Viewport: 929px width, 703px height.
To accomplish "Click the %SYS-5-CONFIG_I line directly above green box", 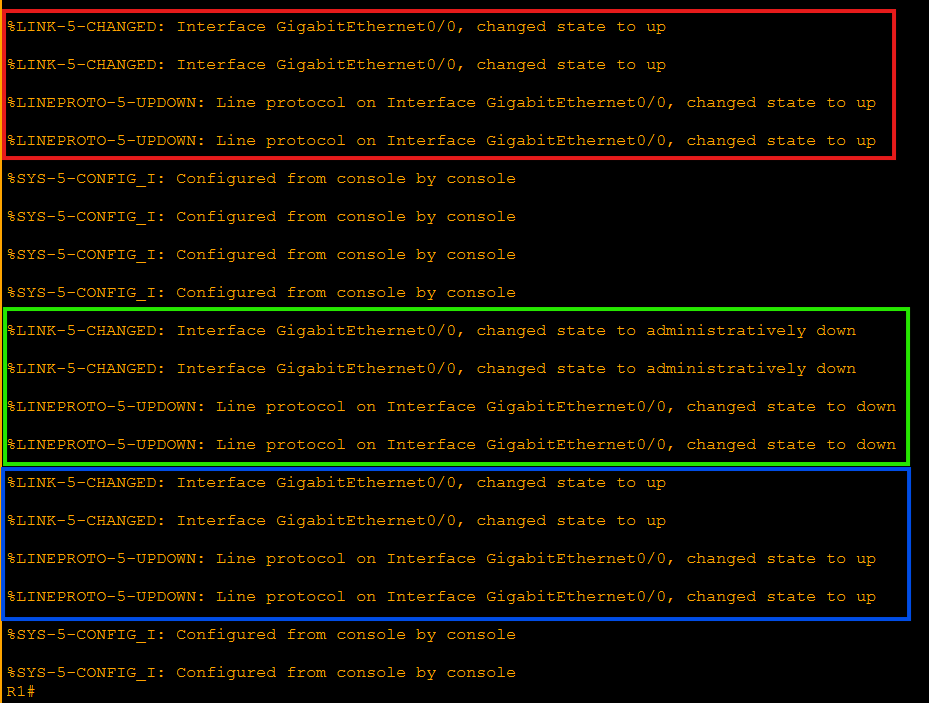I will (x=261, y=293).
